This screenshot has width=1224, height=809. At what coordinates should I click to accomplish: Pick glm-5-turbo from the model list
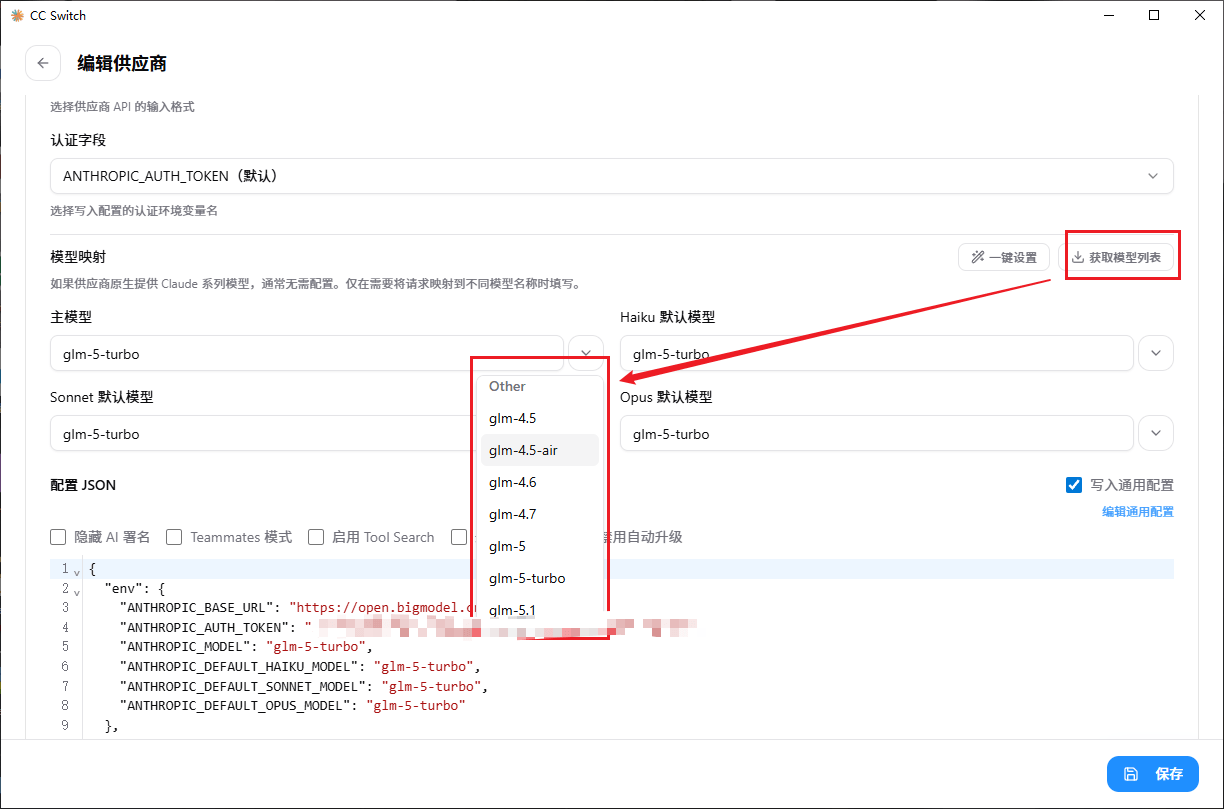pos(540,578)
